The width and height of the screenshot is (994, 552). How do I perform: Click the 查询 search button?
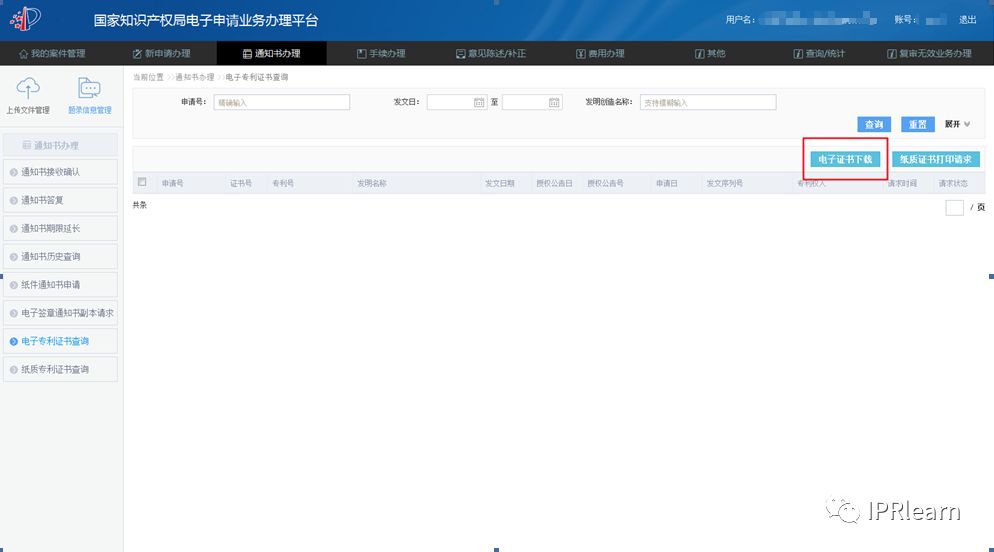click(874, 124)
